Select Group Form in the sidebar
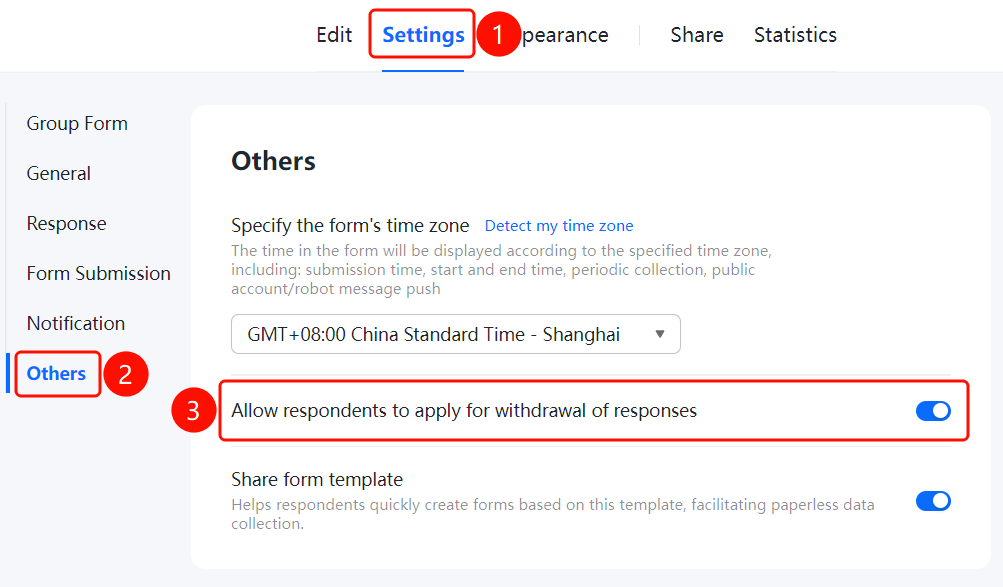 (x=77, y=123)
